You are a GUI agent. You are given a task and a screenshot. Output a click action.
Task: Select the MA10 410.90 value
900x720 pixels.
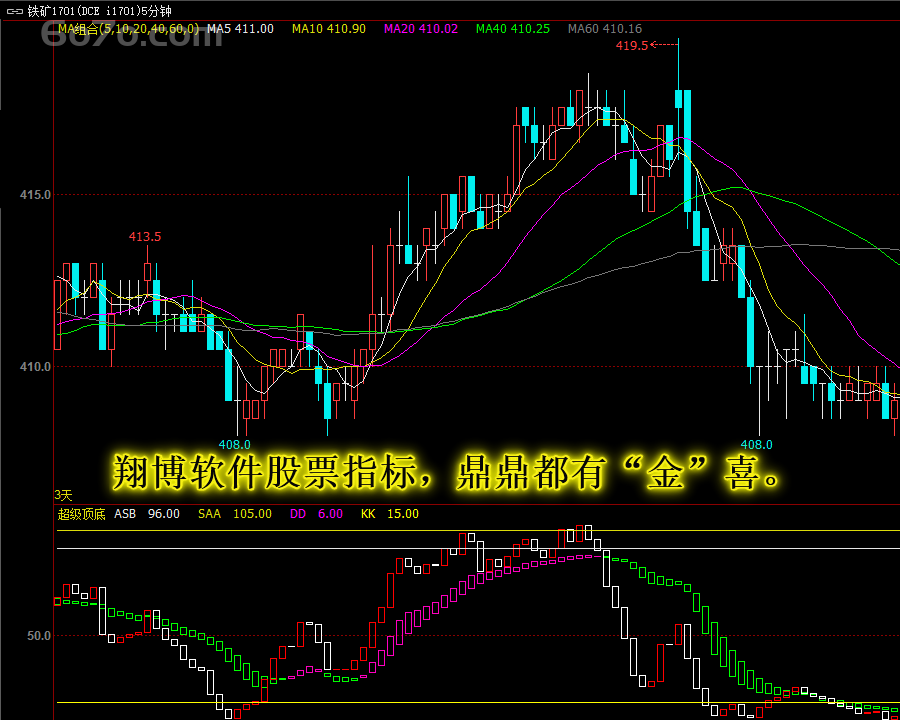coord(328,29)
